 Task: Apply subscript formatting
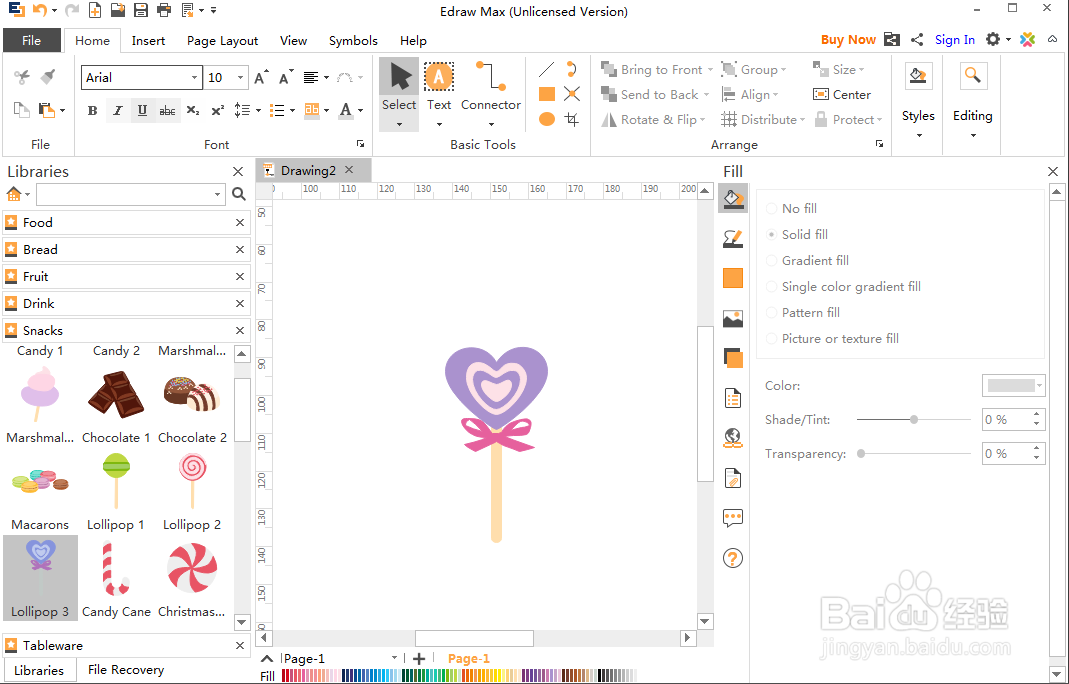(193, 110)
